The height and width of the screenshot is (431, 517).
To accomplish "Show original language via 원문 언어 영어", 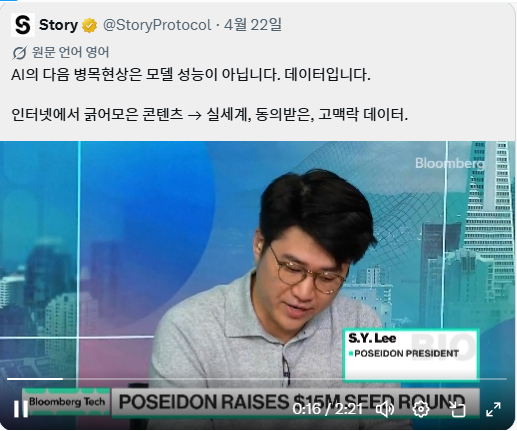I will 70,52.
